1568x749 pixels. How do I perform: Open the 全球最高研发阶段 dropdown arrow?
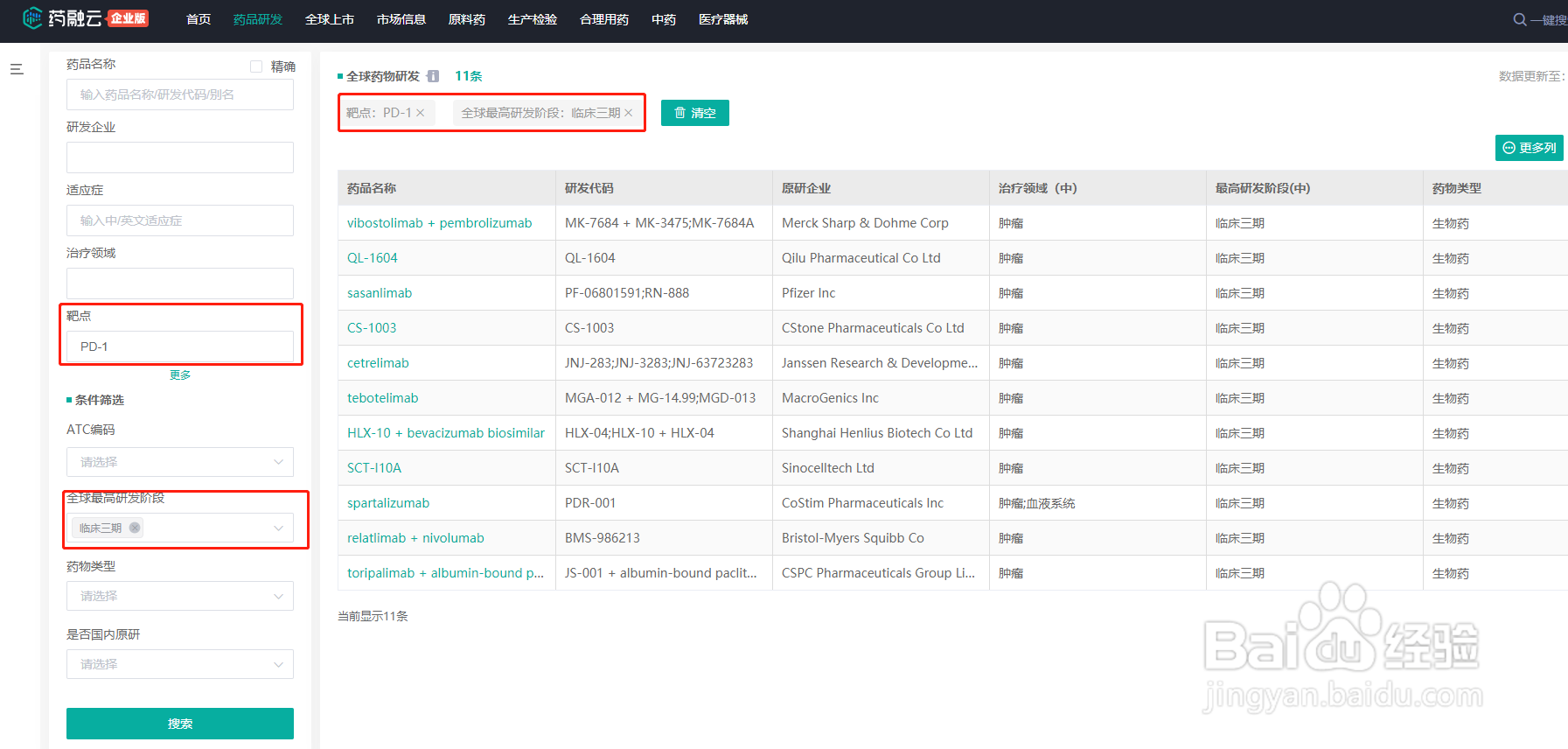tap(278, 528)
